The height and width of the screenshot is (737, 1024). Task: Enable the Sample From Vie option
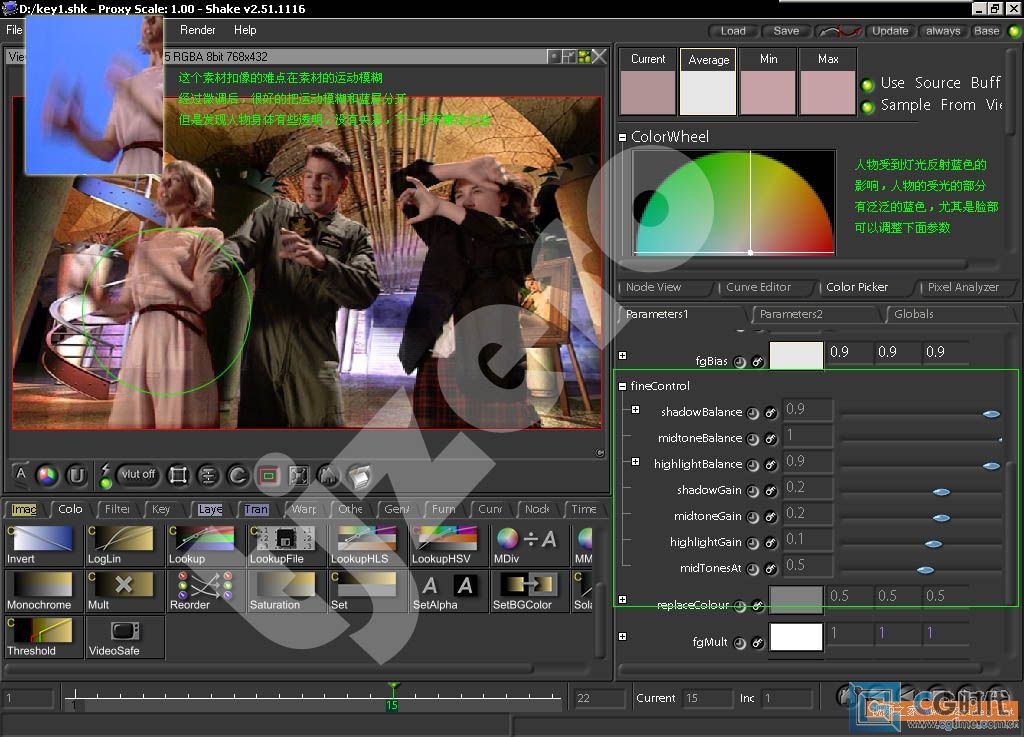coord(868,106)
